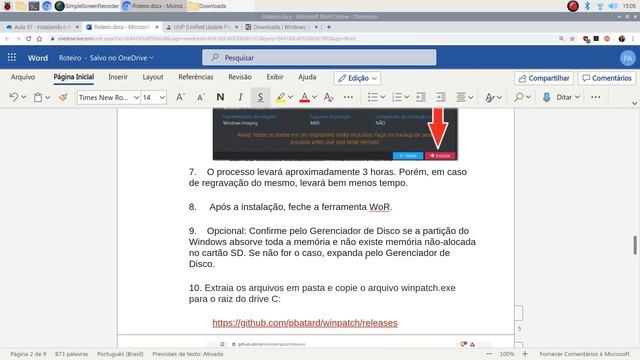640x360 pixels.
Task: Apply the yellow text highlight color
Action: pyautogui.click(x=280, y=97)
